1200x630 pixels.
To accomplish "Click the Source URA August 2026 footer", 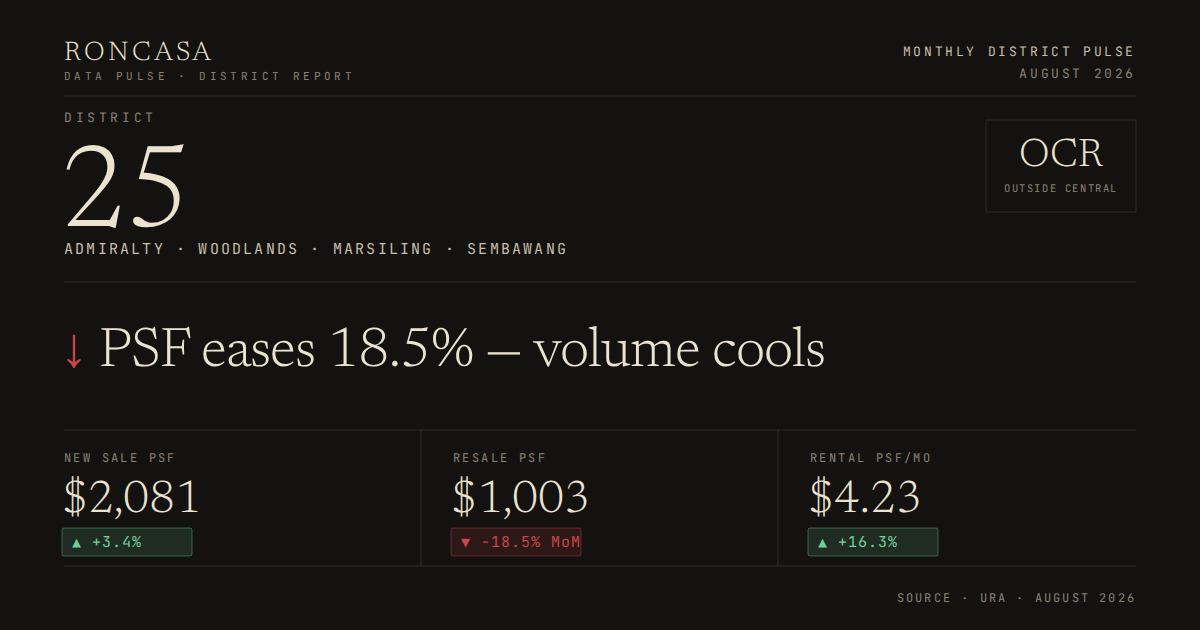I will point(1016,598).
